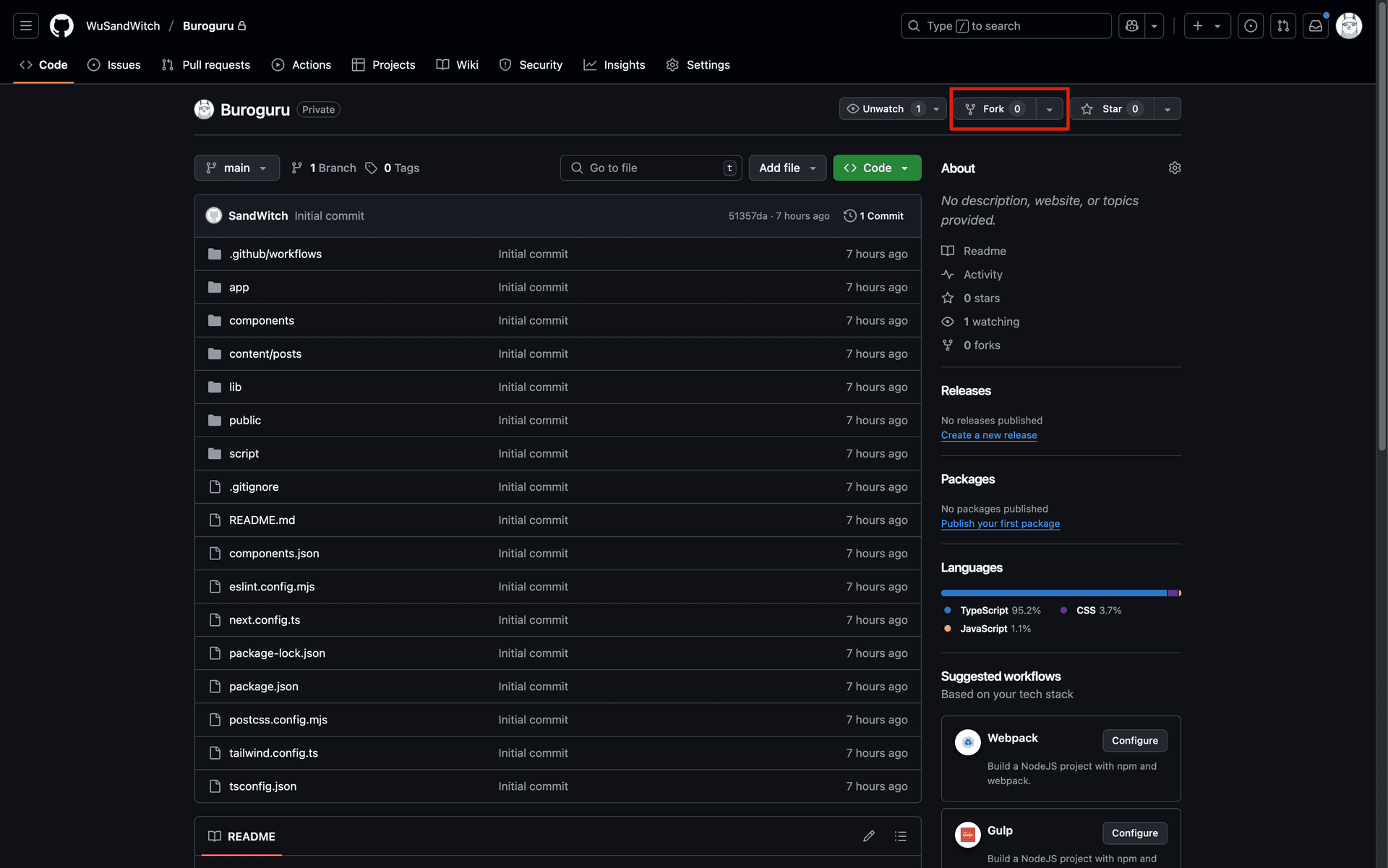Click the TypeScript segment of languages bar

pyautogui.click(x=1053, y=593)
